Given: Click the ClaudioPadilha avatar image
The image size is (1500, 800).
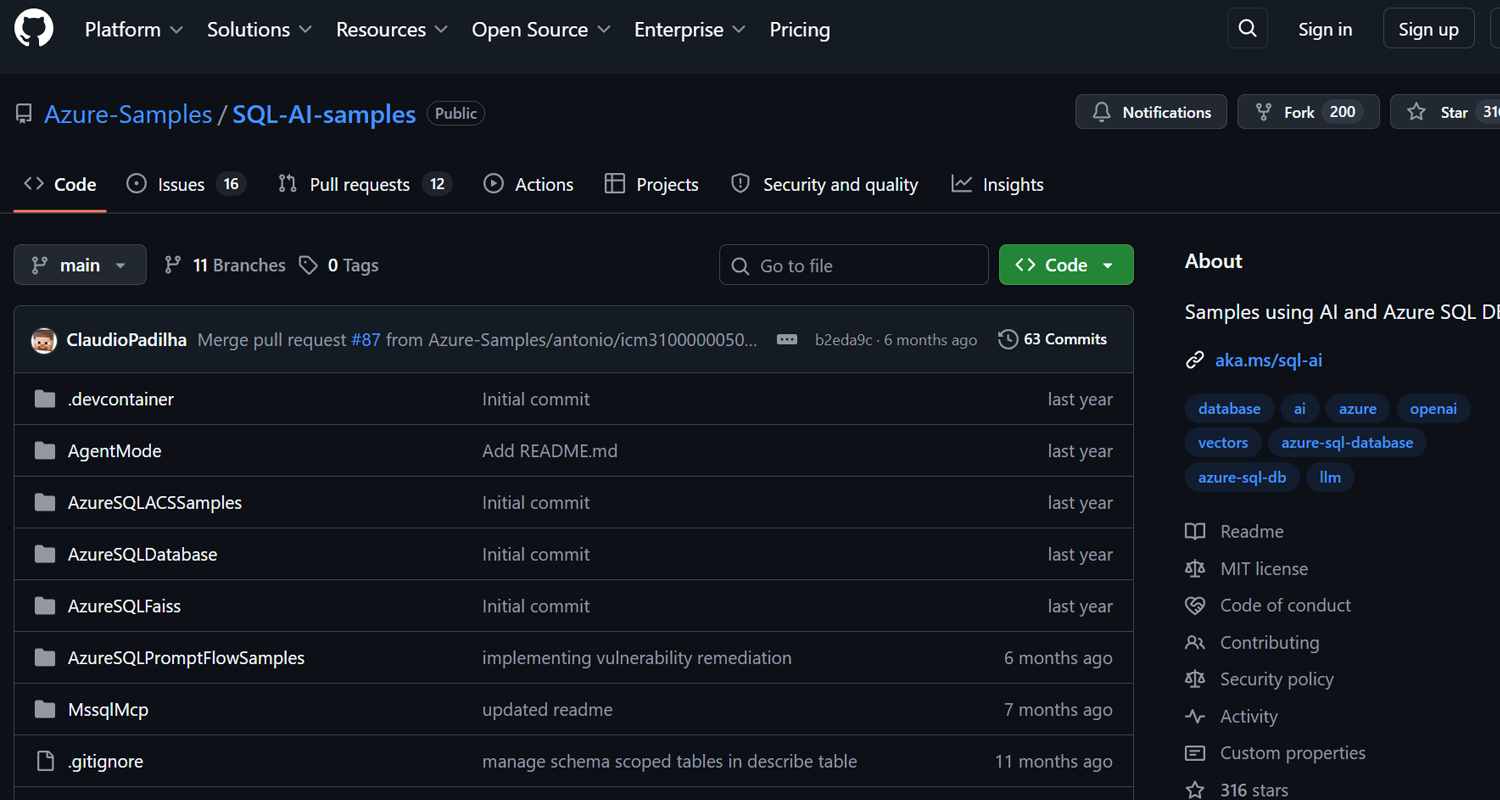Looking at the screenshot, I should [44, 340].
